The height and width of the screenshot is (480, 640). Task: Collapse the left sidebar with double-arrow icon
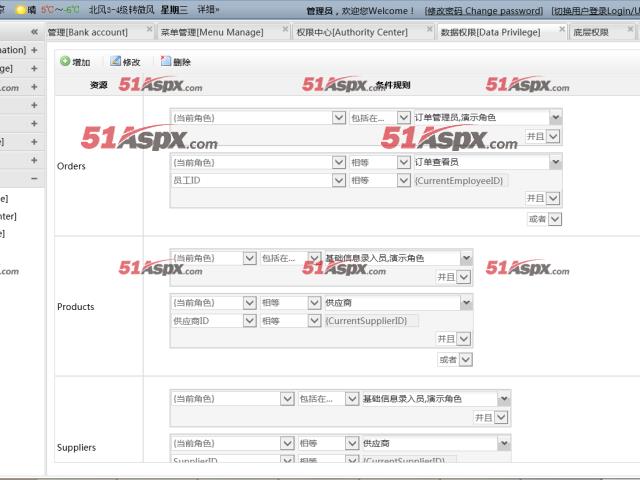pos(34,32)
